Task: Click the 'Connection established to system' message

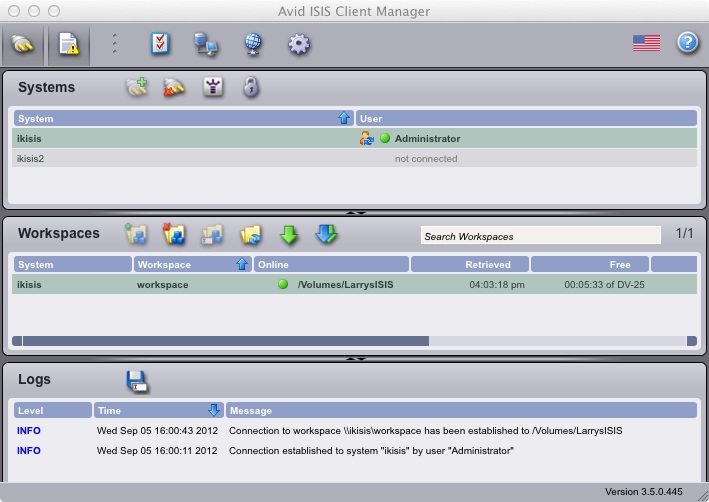Action: (x=371, y=451)
